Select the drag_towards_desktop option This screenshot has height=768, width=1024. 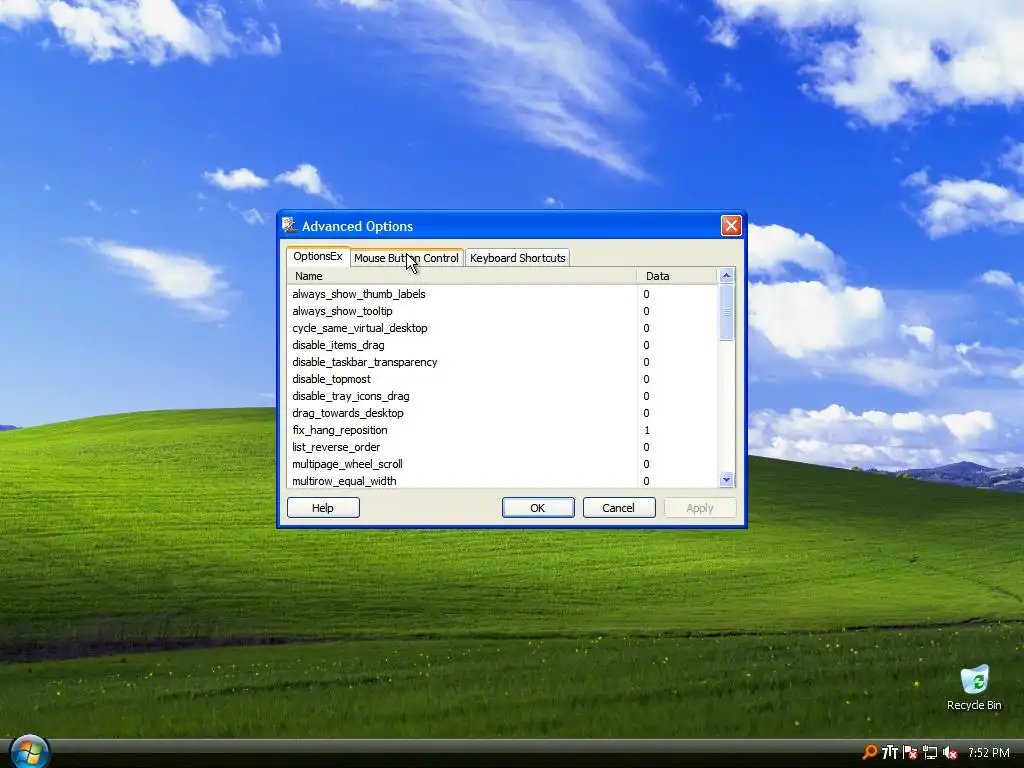coord(502,413)
